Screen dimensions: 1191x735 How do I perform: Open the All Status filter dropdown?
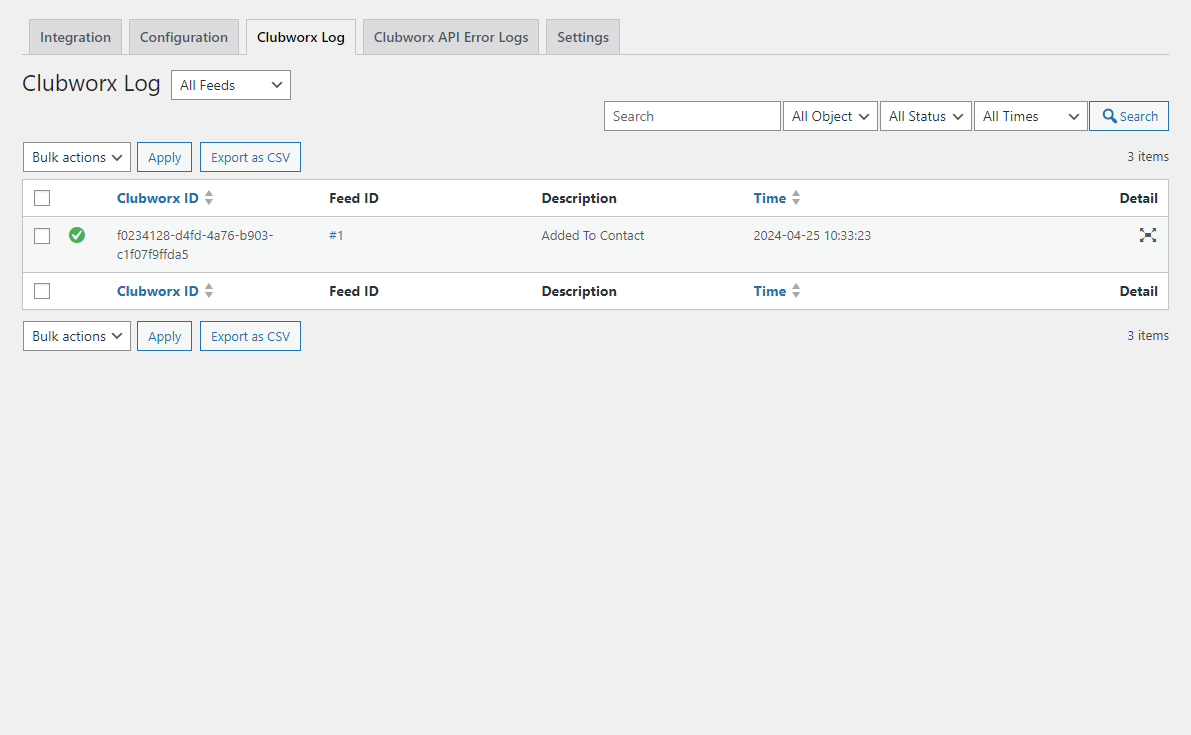(926, 116)
